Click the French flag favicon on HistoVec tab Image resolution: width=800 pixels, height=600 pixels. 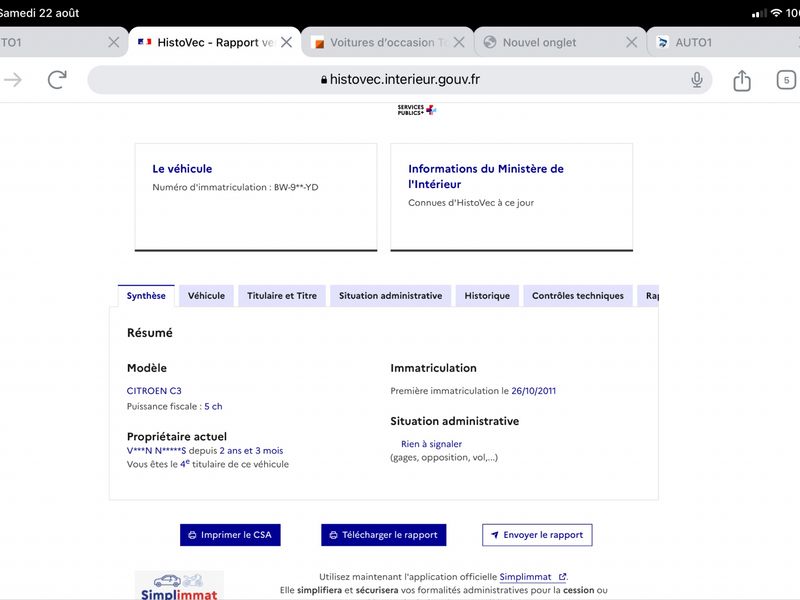[145, 42]
